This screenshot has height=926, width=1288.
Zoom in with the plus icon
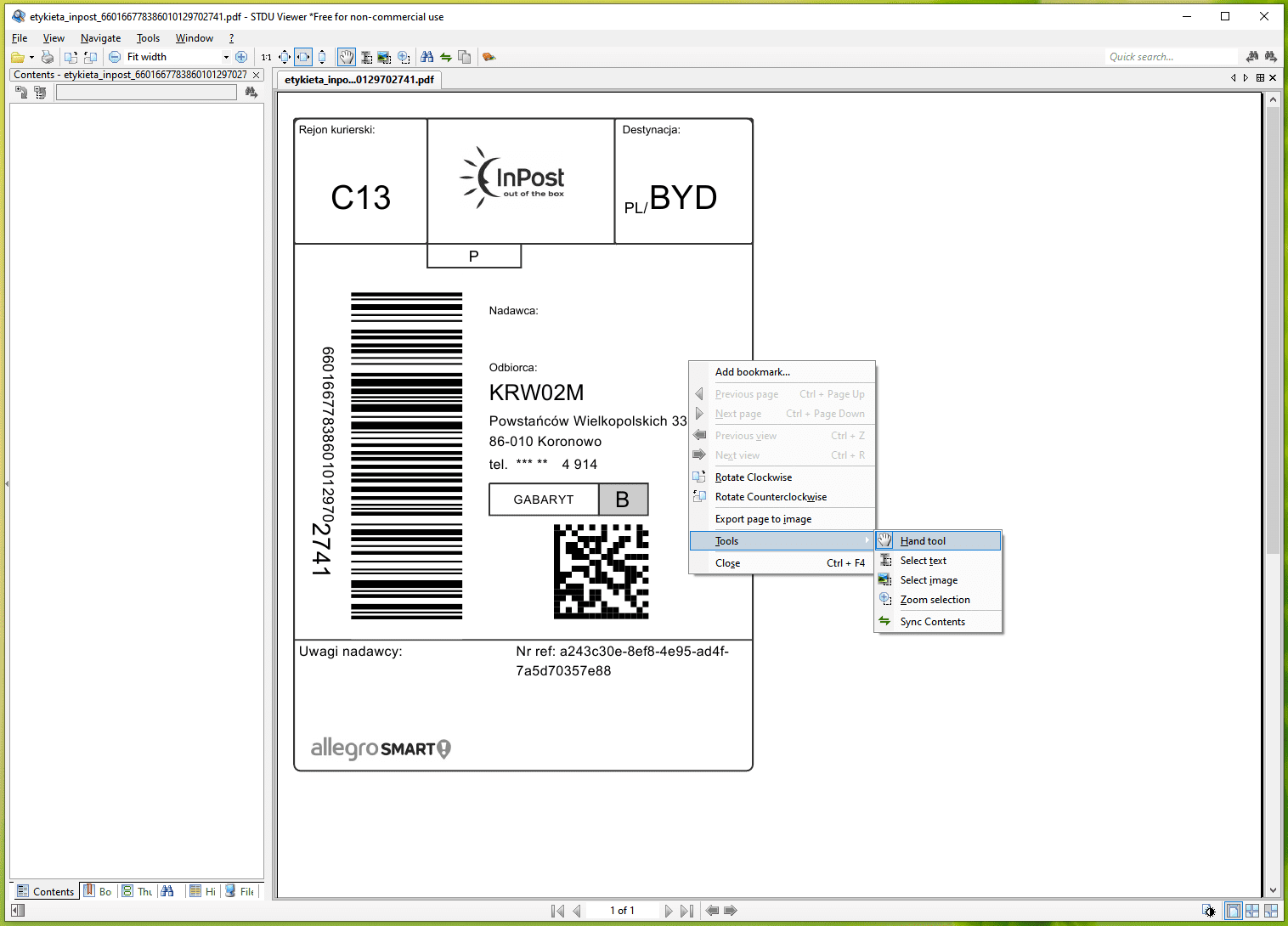pos(241,57)
